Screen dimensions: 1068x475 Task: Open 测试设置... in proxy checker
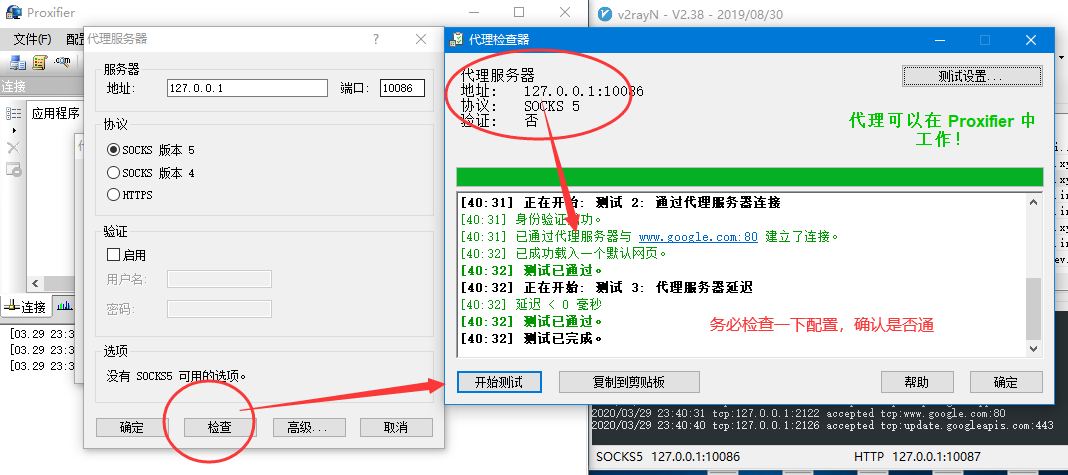click(x=972, y=76)
